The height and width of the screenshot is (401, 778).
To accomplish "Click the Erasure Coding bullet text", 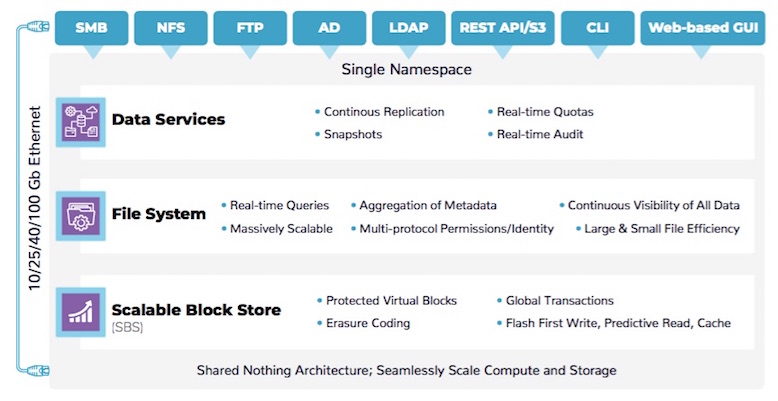I will point(364,324).
